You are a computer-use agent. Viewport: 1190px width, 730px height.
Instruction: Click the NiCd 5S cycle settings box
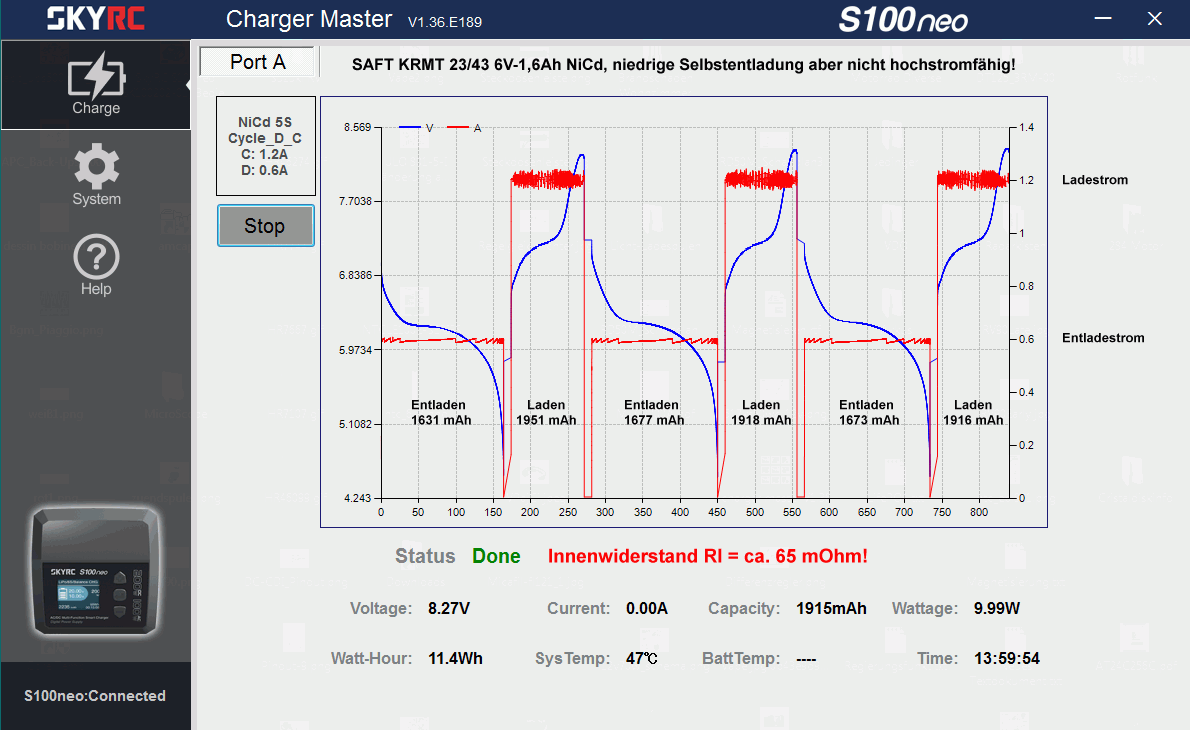click(x=265, y=146)
